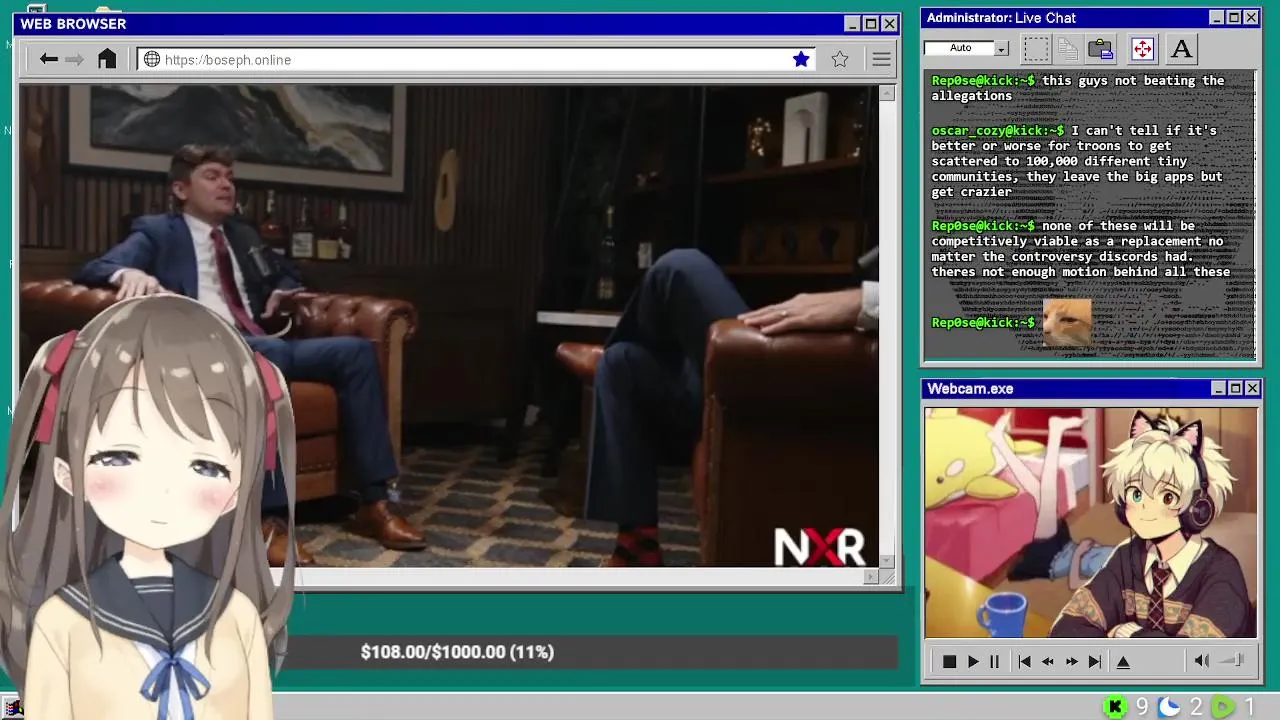Click scroll right arrow in browser's horizontal scrollbar
Screen dimensions: 1280x720
coord(871,576)
